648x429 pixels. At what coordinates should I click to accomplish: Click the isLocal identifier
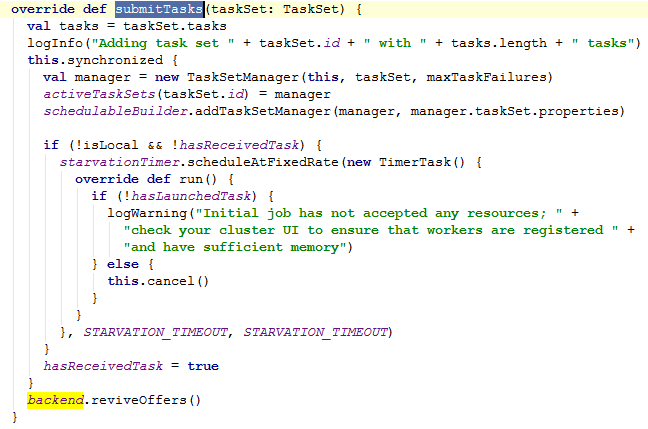[x=111, y=145]
